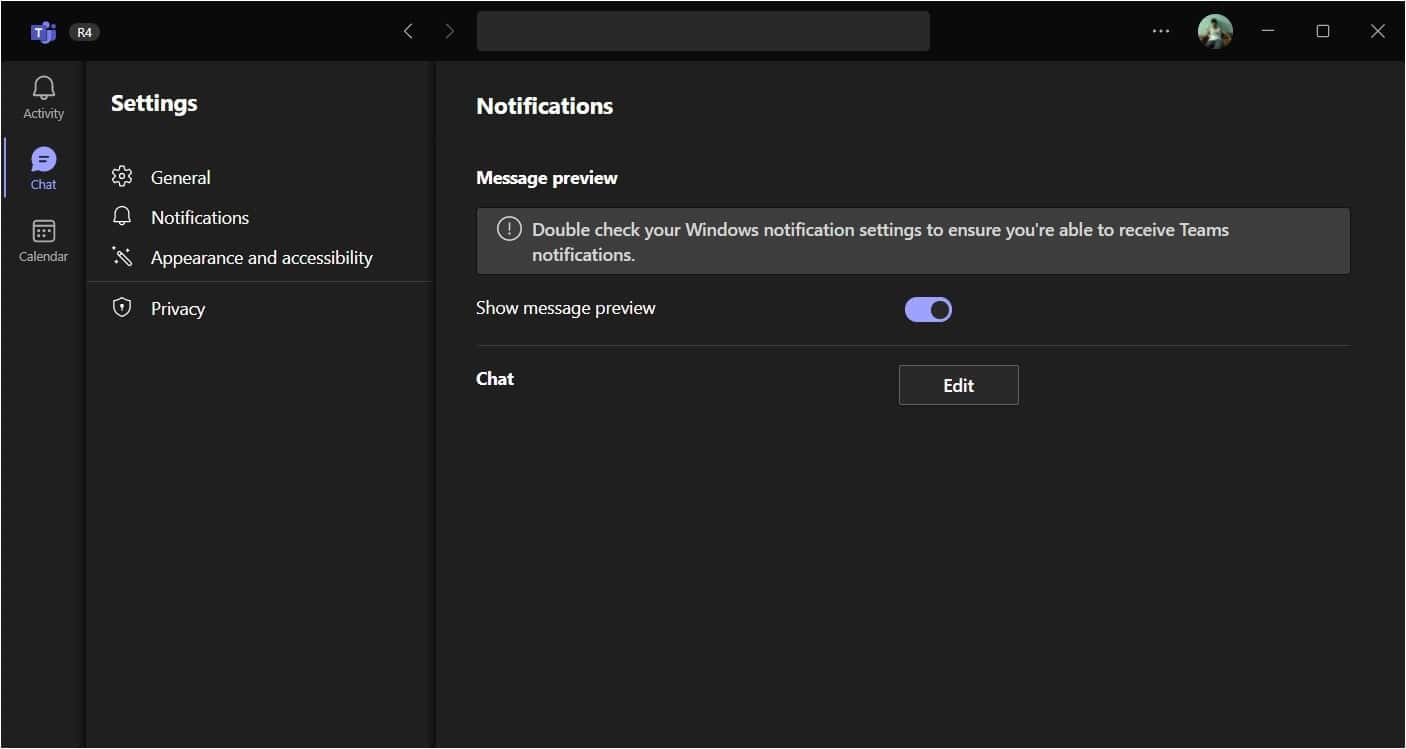Click the search box in title bar

[x=703, y=31]
